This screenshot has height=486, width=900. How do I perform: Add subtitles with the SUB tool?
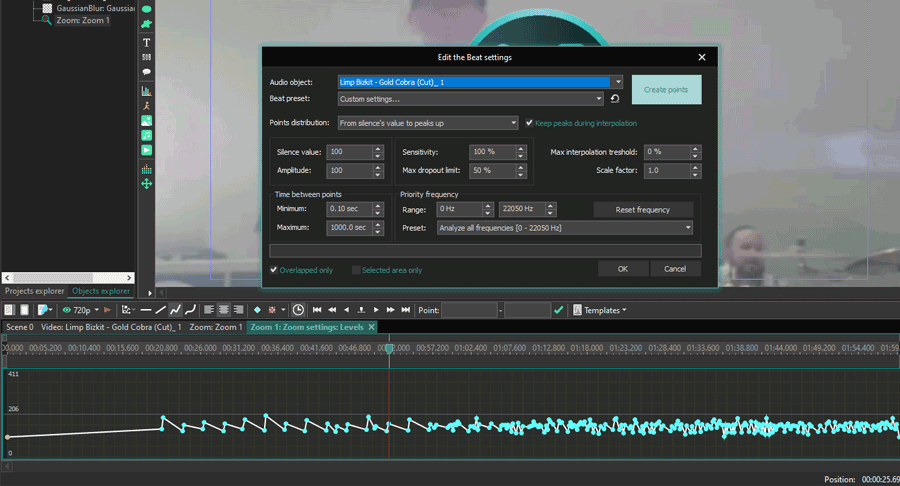146,57
